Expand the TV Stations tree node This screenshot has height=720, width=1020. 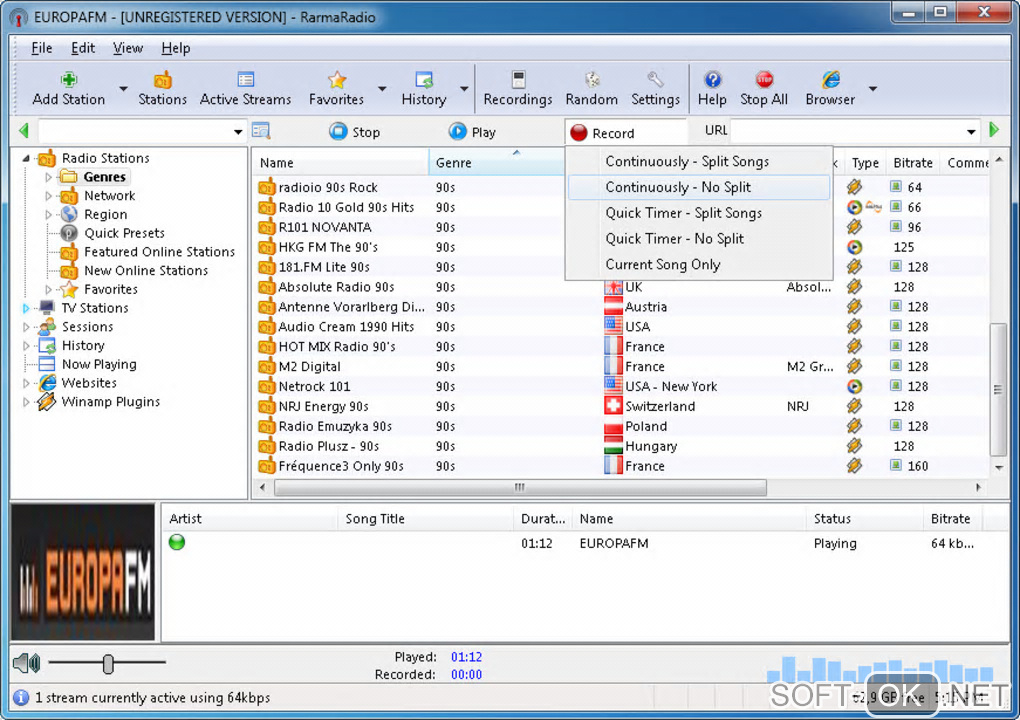coord(26,308)
